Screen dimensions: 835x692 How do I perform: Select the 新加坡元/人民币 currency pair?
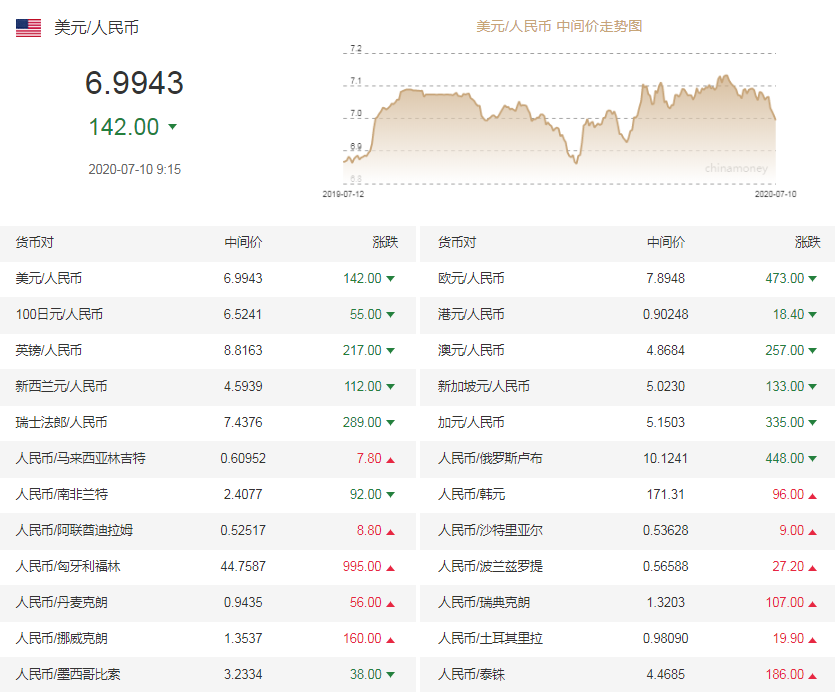click(484, 386)
